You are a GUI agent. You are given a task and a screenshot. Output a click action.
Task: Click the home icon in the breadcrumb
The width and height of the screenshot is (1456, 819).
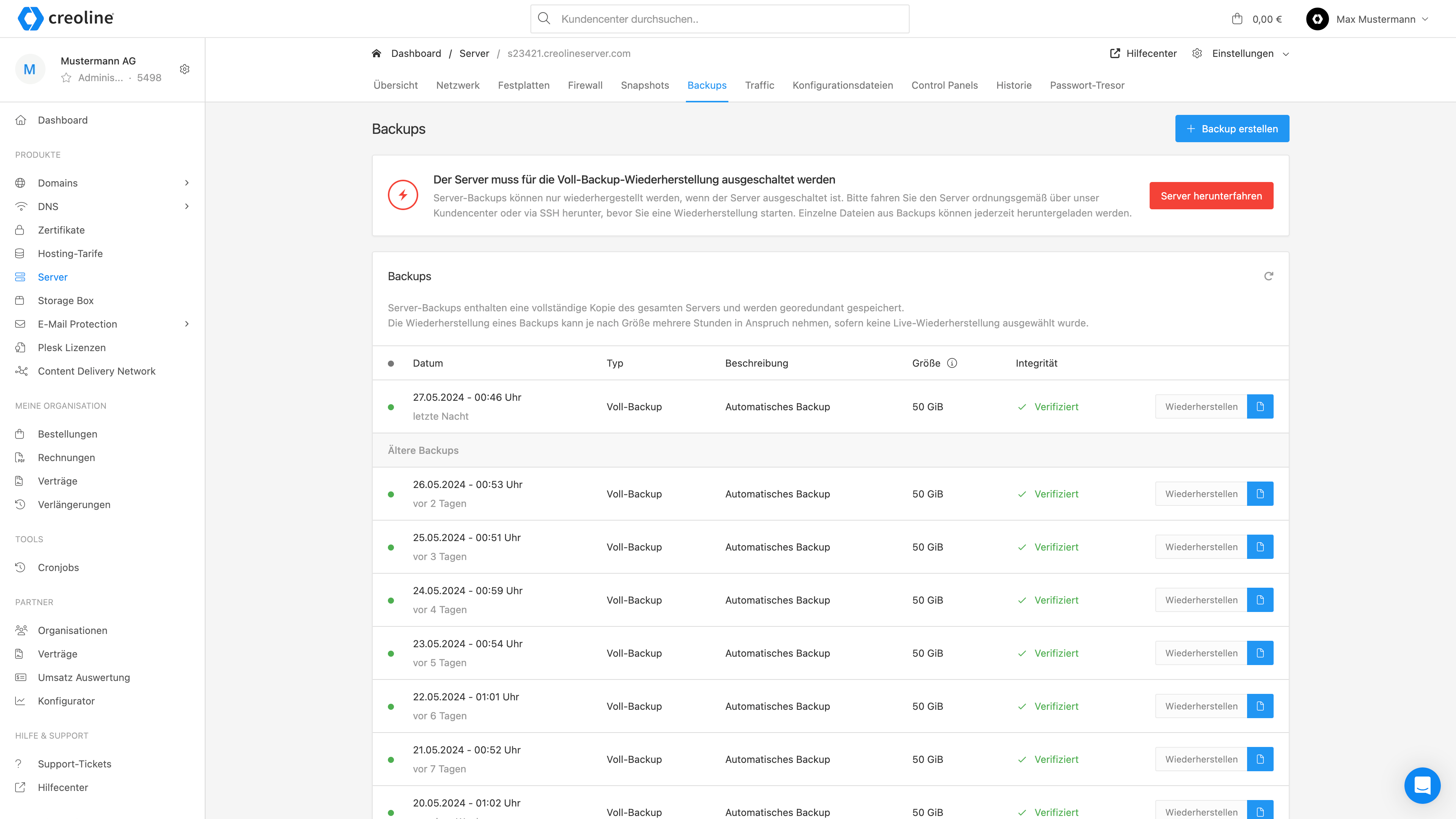(377, 54)
